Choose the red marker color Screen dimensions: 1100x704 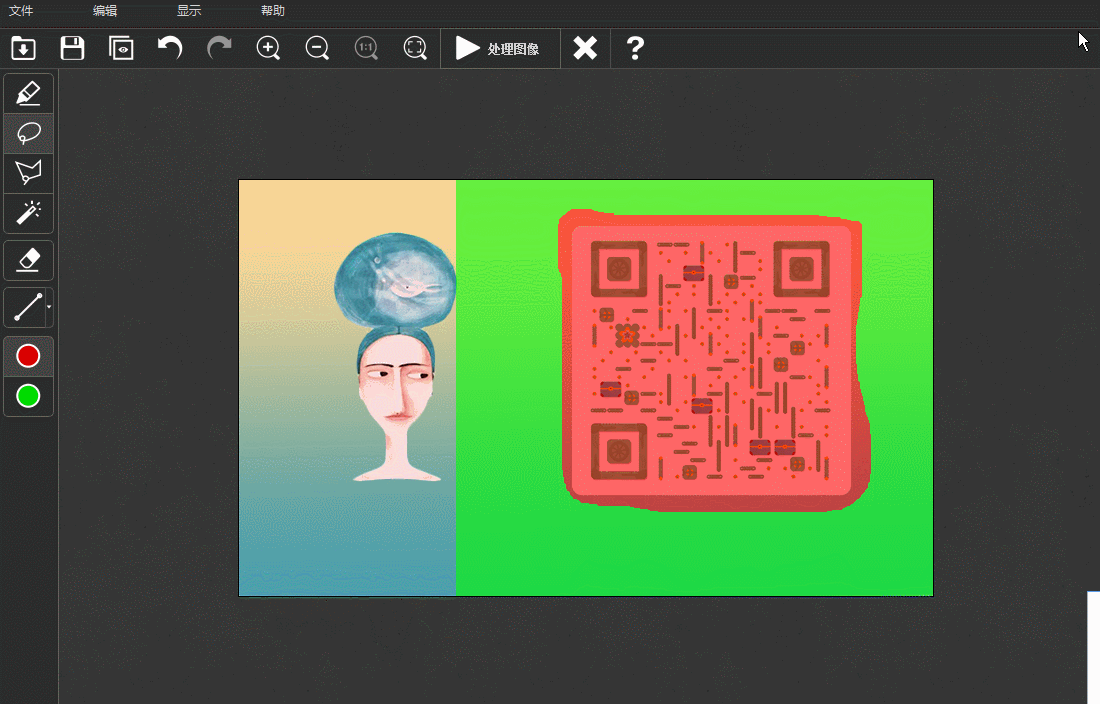pos(28,356)
